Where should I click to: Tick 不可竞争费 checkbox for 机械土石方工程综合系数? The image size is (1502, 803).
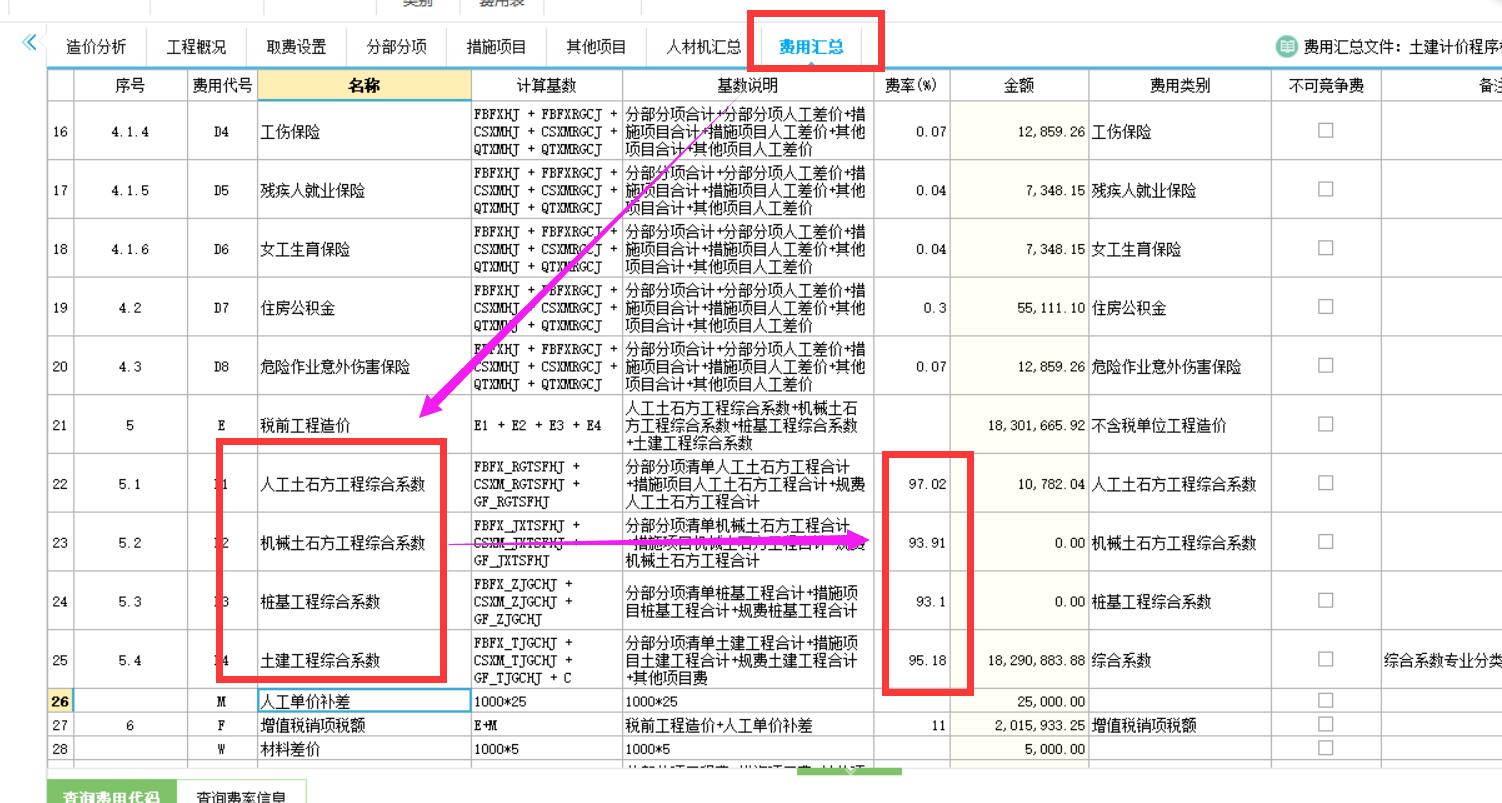pyautogui.click(x=1326, y=542)
